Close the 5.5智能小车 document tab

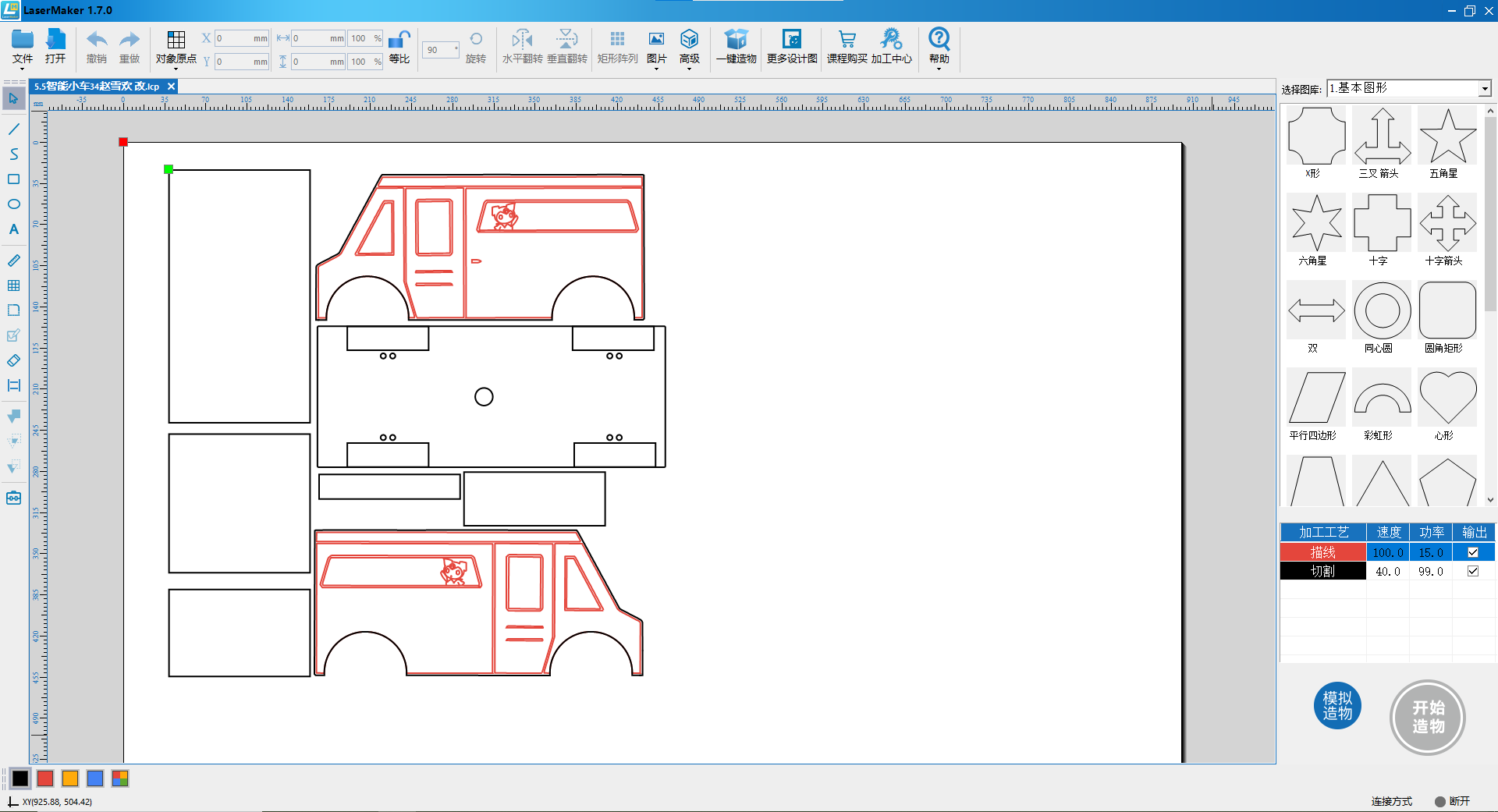pyautogui.click(x=171, y=87)
